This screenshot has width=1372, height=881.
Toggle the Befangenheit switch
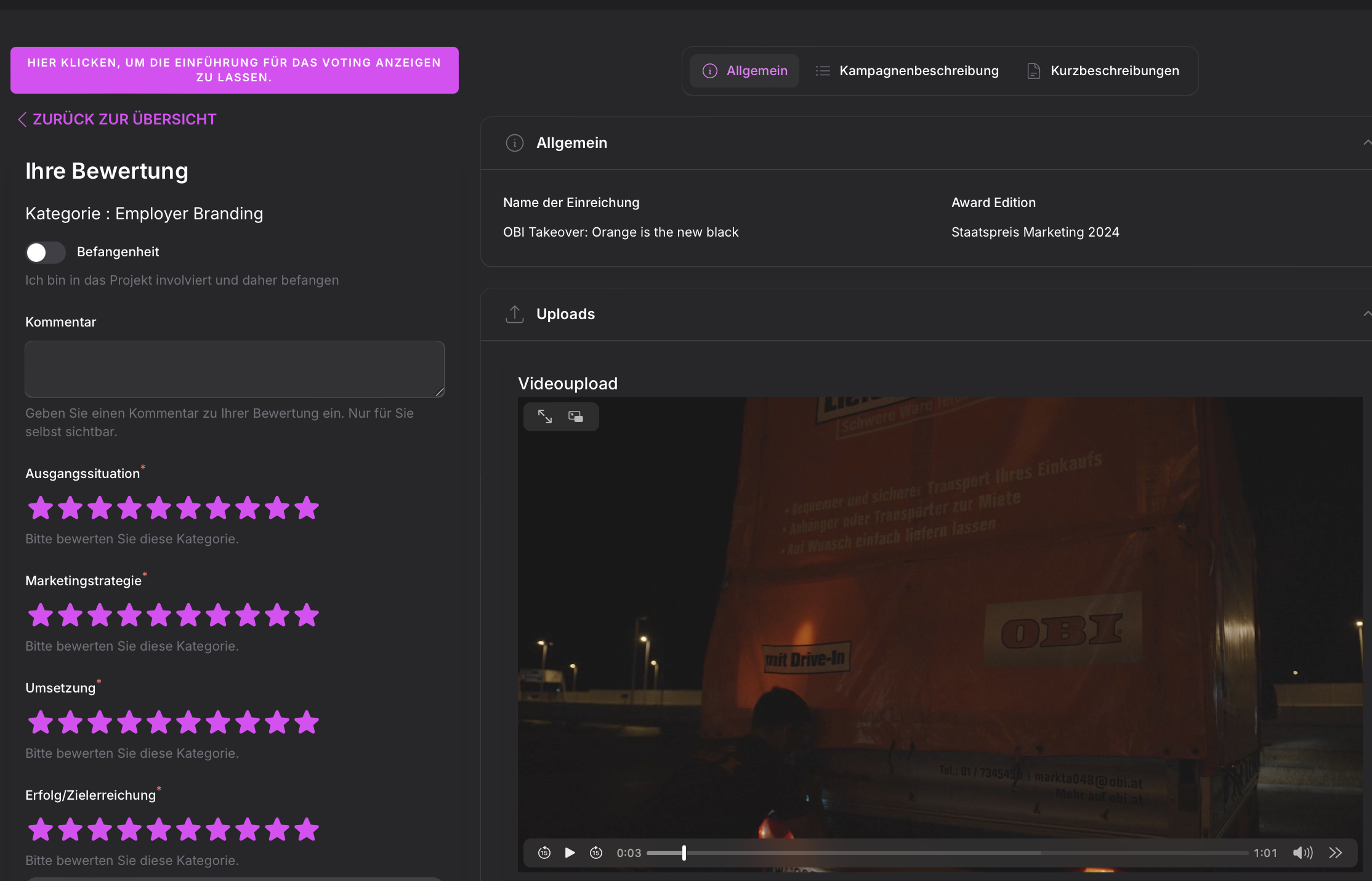[45, 252]
